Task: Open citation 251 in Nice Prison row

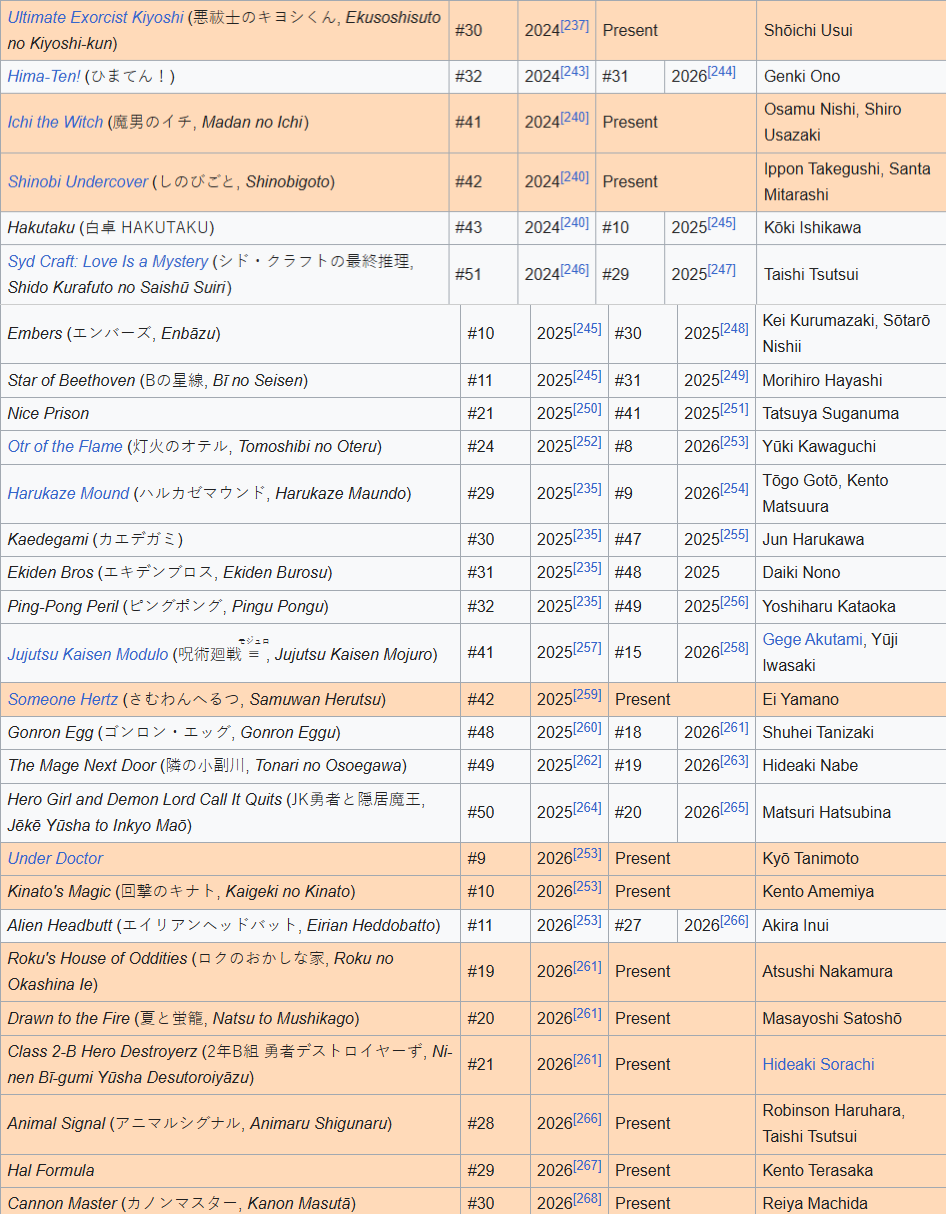Action: tap(734, 408)
